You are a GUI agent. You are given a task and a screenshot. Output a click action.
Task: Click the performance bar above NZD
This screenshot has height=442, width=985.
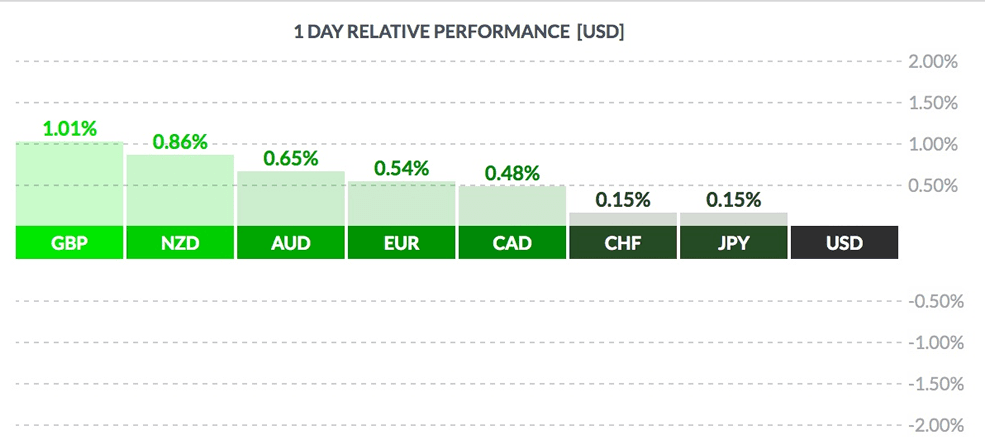(x=180, y=190)
